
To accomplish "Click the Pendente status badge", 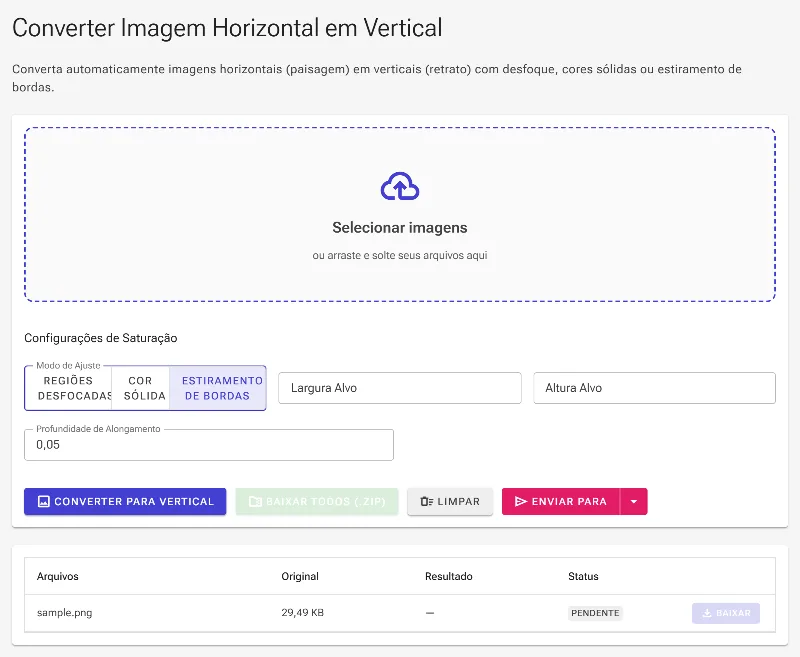I will click(x=595, y=613).
